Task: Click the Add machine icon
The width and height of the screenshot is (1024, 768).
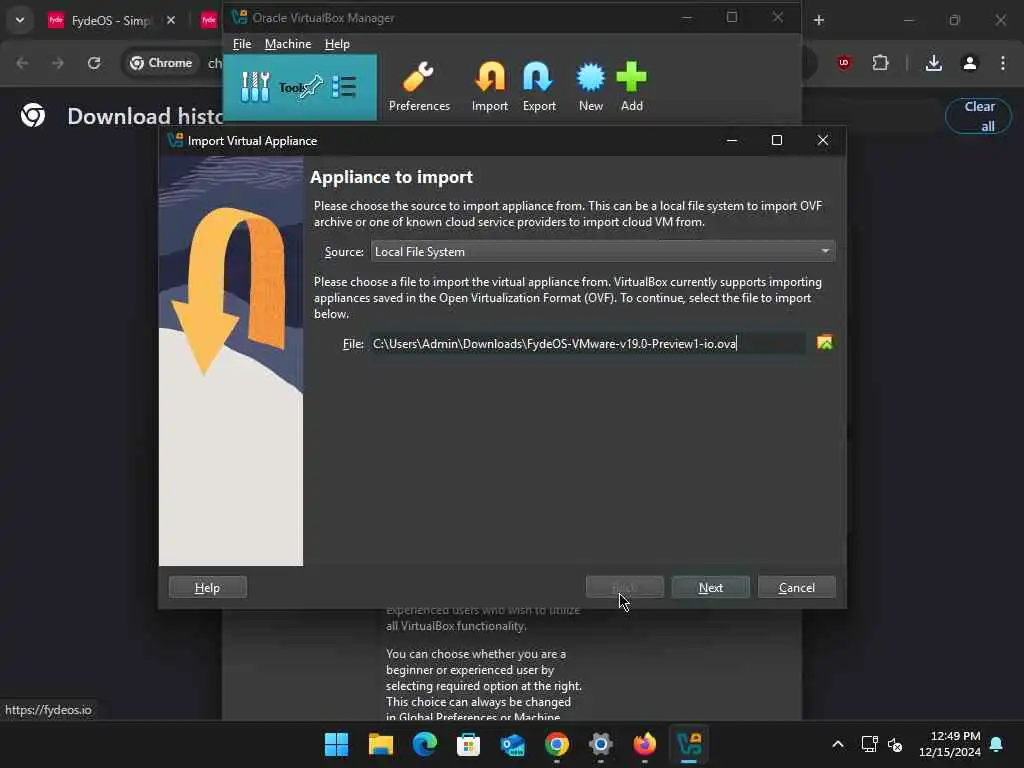Action: click(x=632, y=87)
